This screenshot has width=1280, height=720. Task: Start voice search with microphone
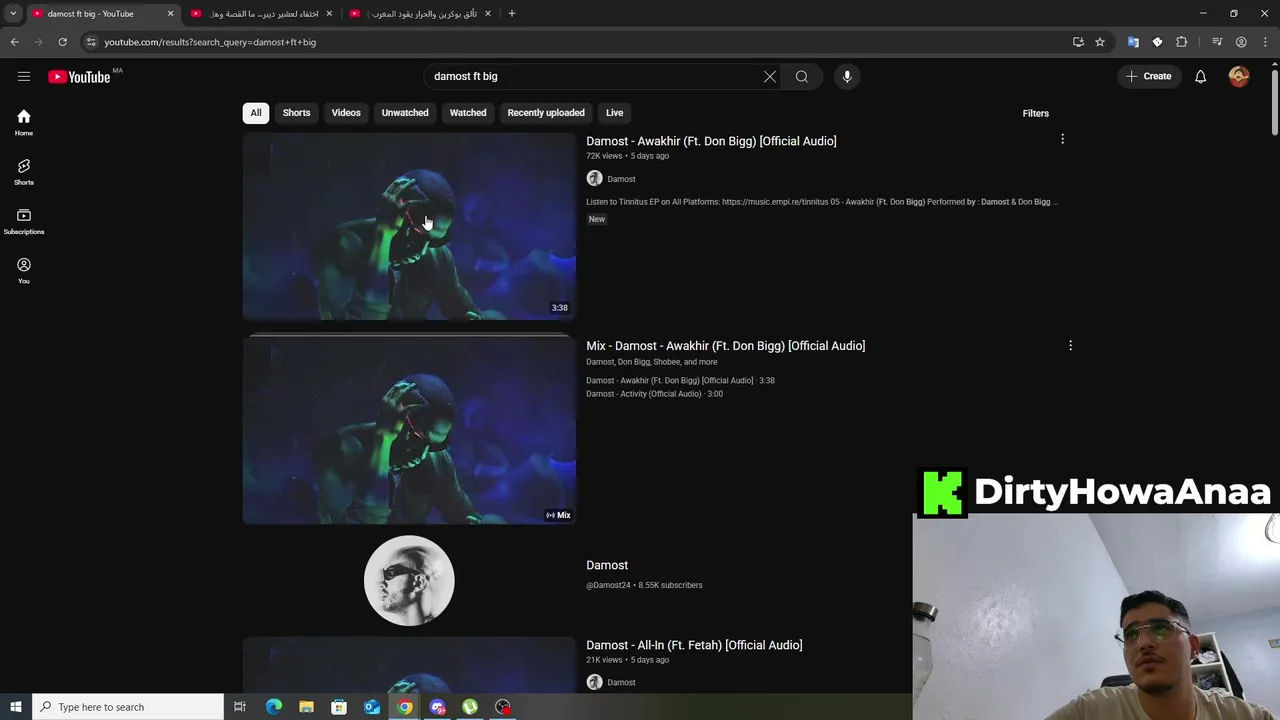(x=847, y=76)
